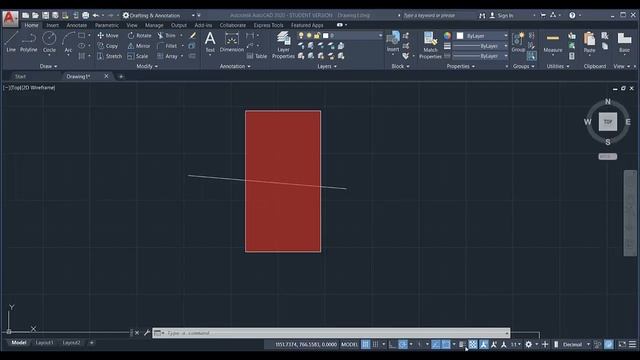
Task: Toggle transparency display in status bar
Action: click(x=473, y=344)
